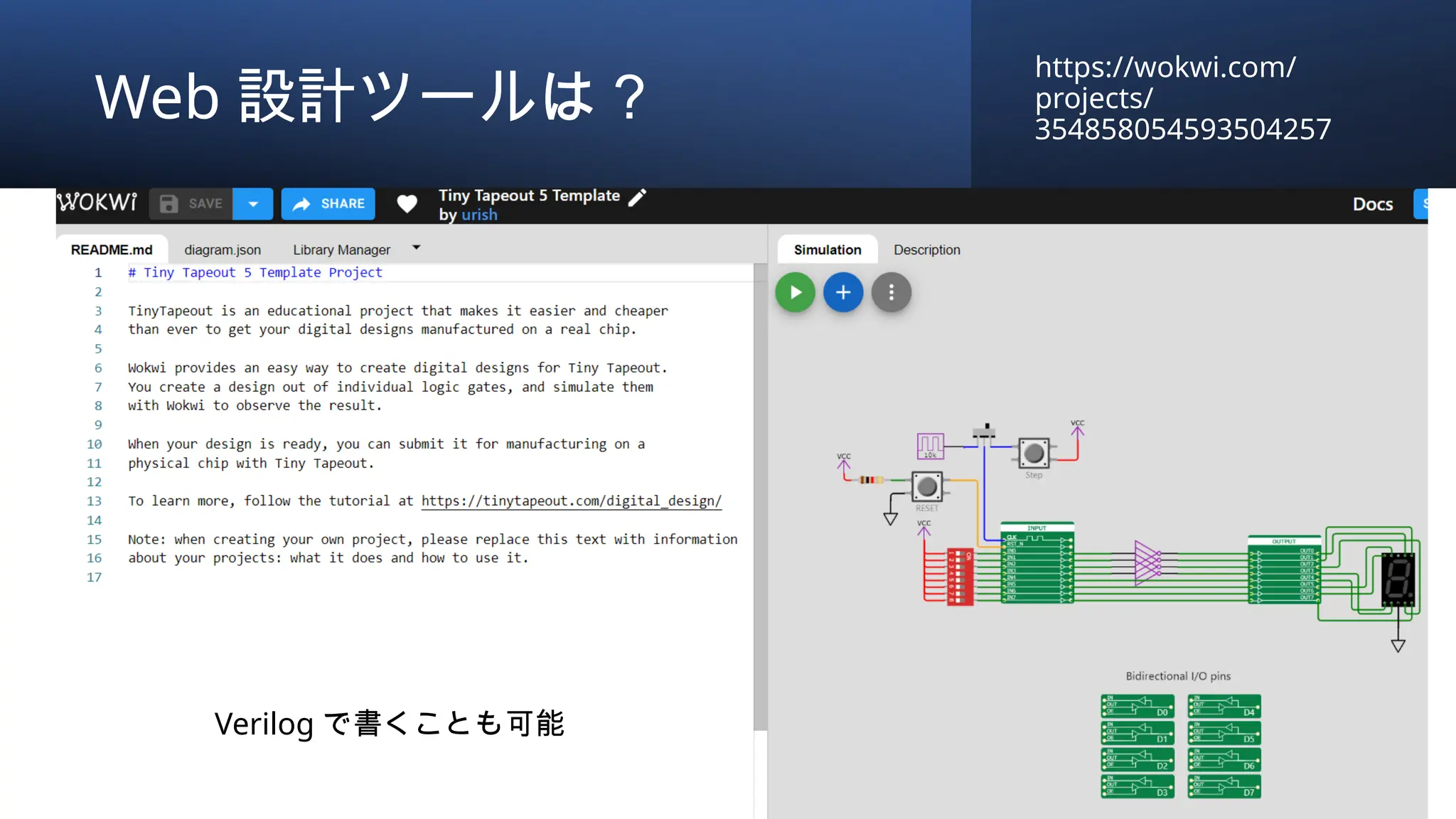Image resolution: width=1456 pixels, height=819 pixels.
Task: Select the Simulation tab
Action: click(x=828, y=250)
